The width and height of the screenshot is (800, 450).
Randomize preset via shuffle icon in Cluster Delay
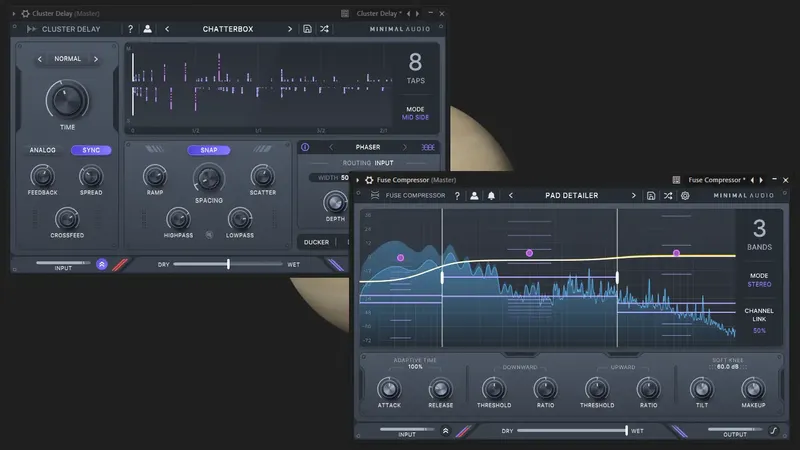click(324, 29)
